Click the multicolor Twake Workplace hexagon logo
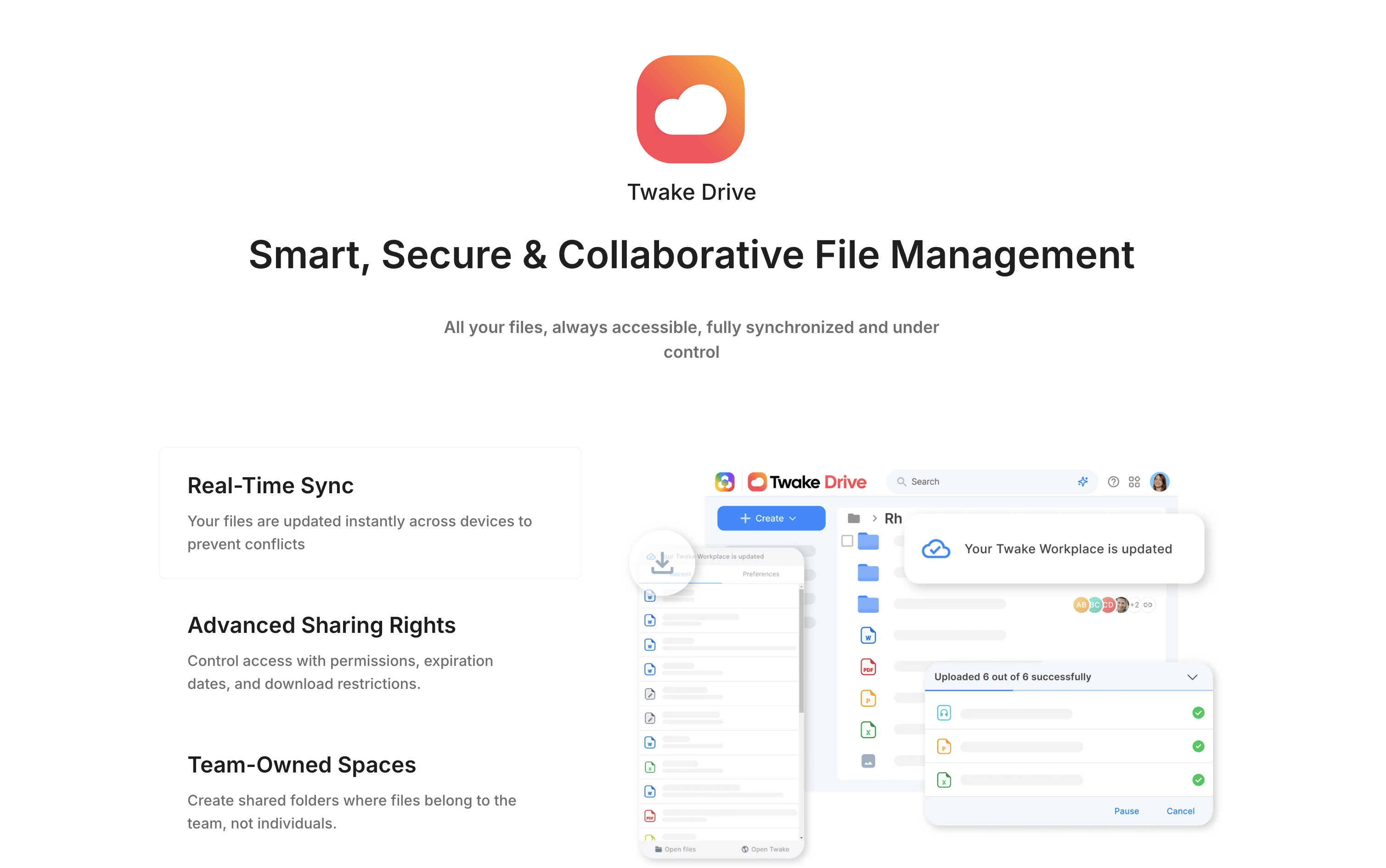 coord(724,482)
